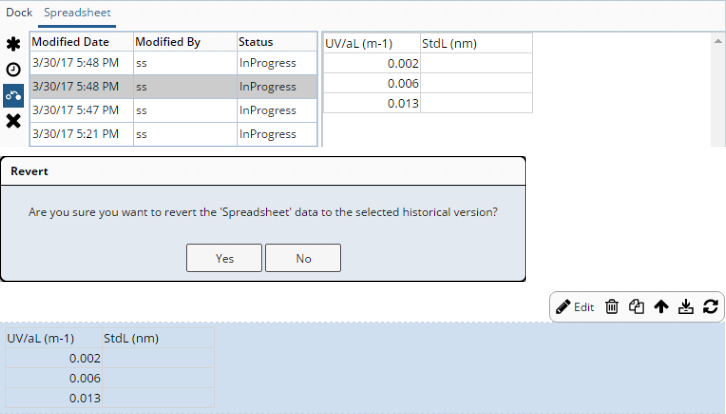This screenshot has height=414, width=726.
Task: Select the 3/30/17 5:47 PM version row
Action: pyautogui.click(x=174, y=110)
